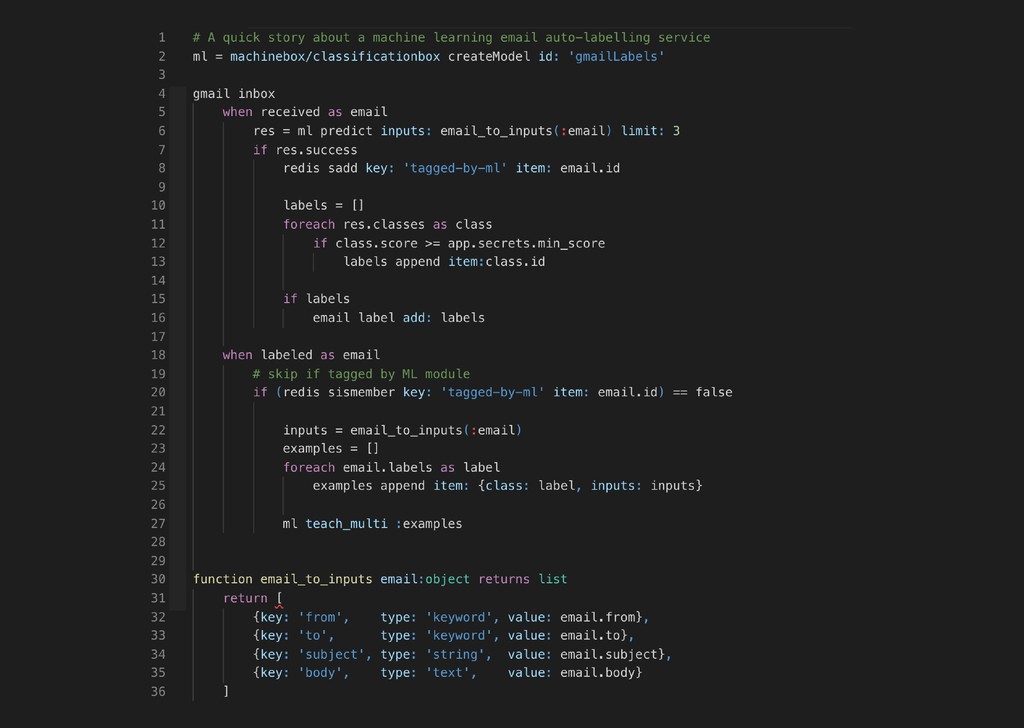Click 'email.body' on line 35
This screenshot has height=728, width=1024.
tap(598, 673)
